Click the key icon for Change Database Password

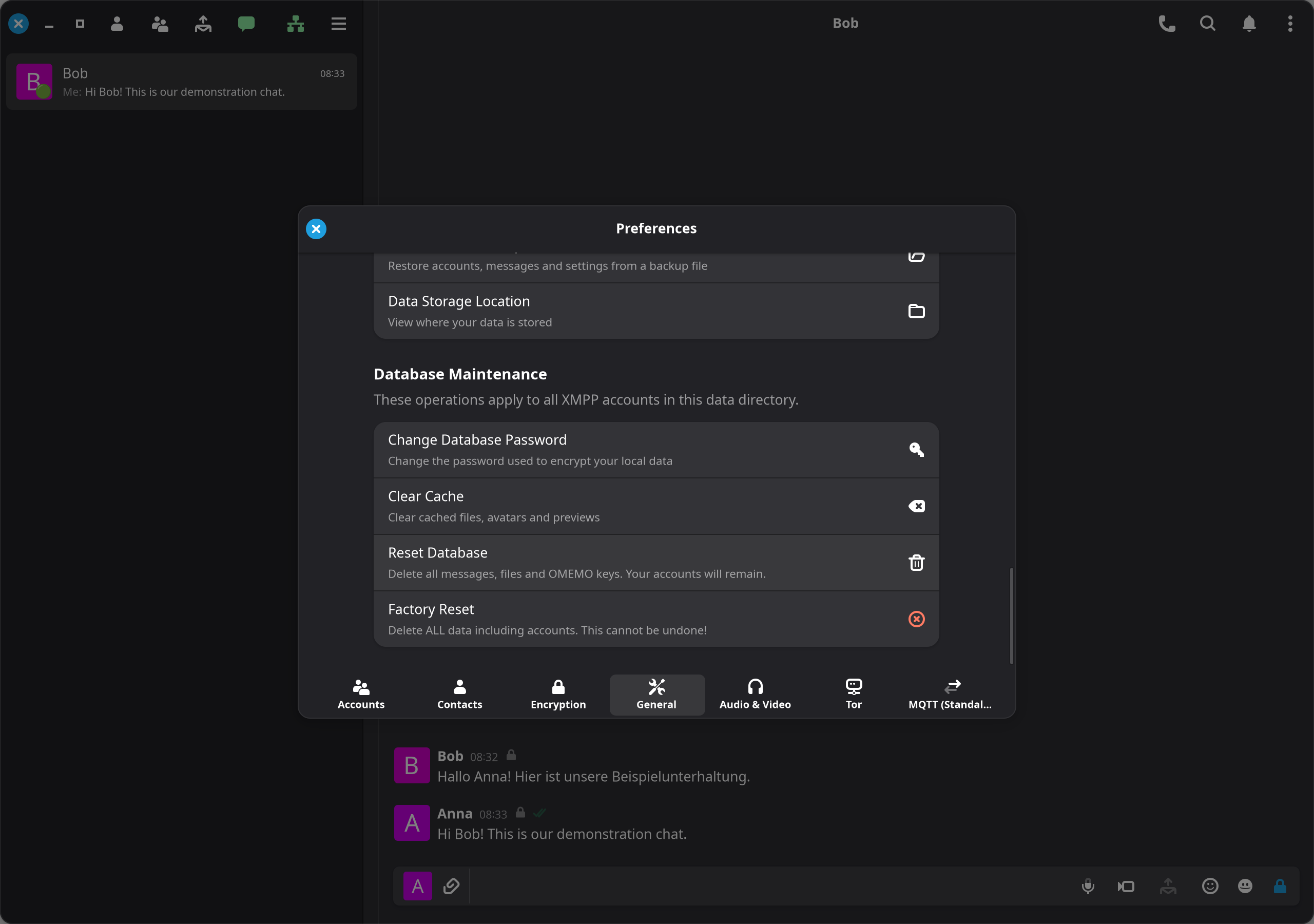tap(916, 449)
